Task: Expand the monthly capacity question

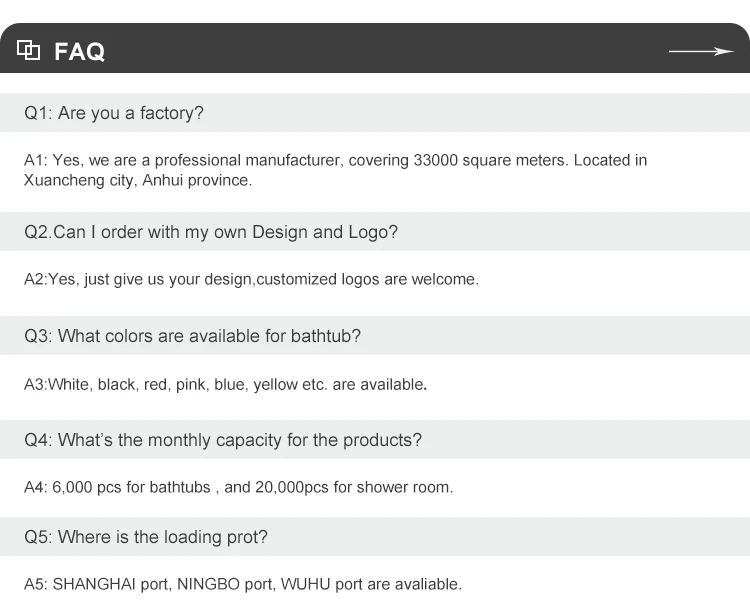Action: (x=223, y=440)
